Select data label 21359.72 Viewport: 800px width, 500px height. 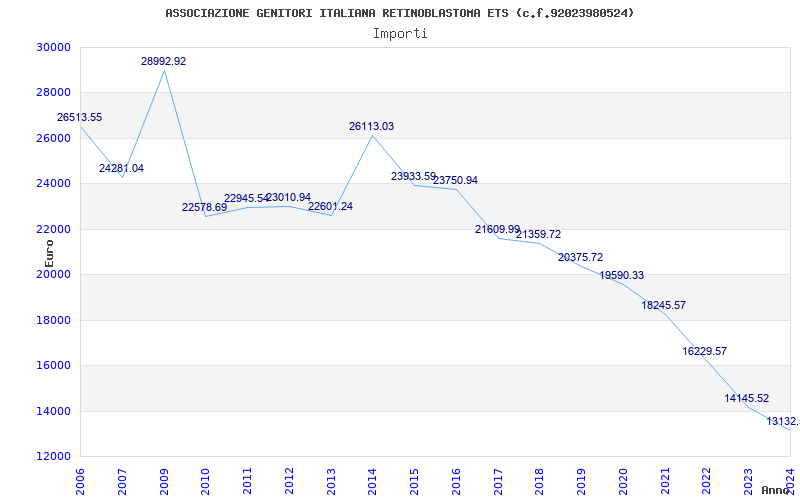coord(538,234)
